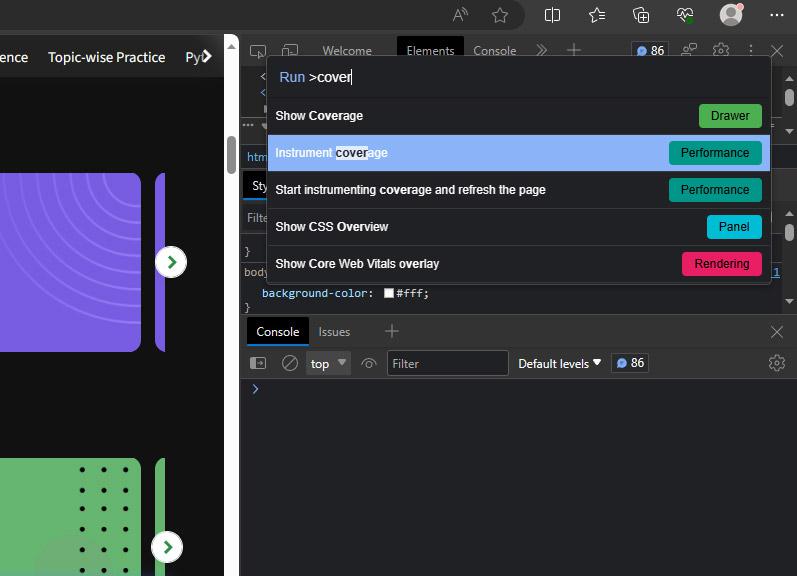Toggle the inspect element picker
The width and height of the screenshot is (797, 576).
(258, 50)
